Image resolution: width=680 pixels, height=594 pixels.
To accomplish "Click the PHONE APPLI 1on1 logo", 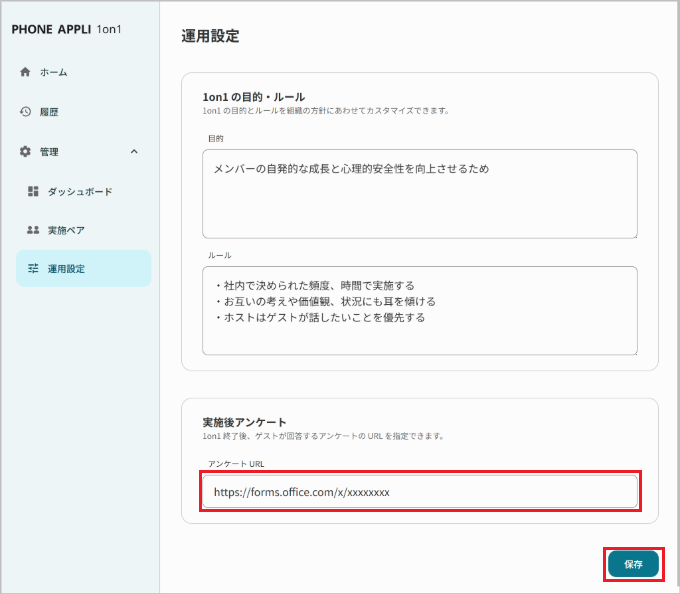I will (66, 29).
